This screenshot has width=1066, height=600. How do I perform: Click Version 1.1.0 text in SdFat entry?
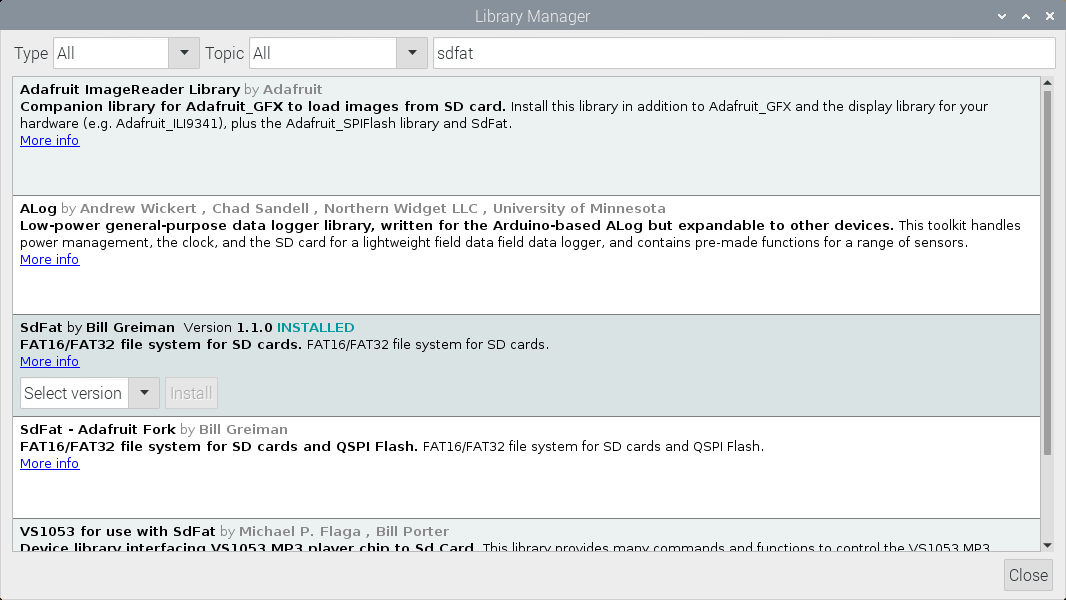click(228, 328)
